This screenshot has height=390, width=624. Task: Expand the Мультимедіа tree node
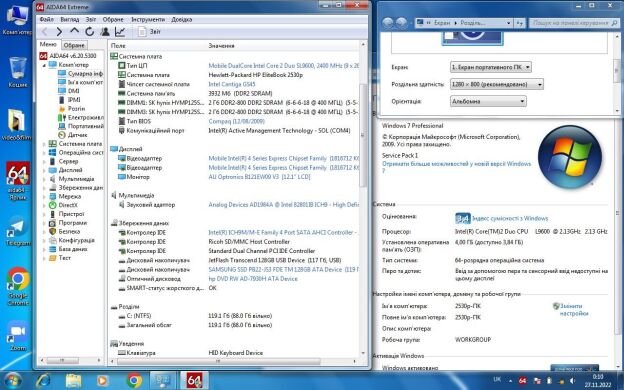coord(44,179)
